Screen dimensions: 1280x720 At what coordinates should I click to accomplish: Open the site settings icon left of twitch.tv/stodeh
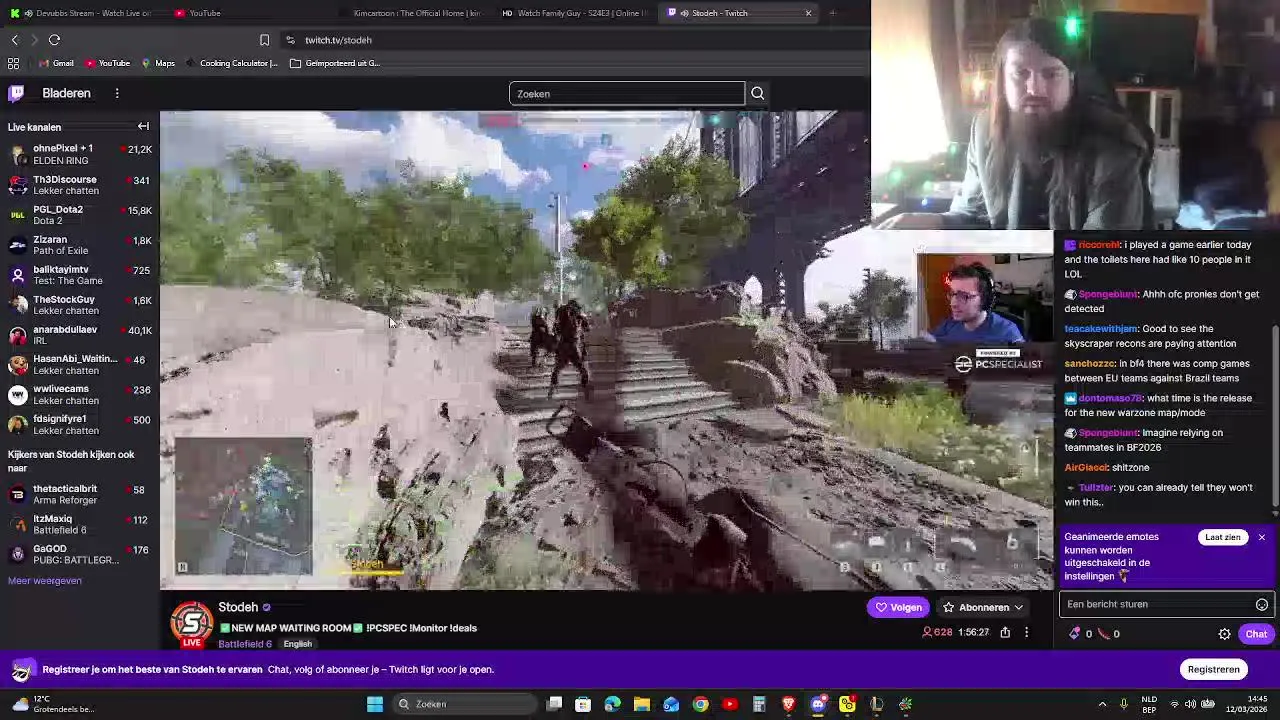pos(290,40)
